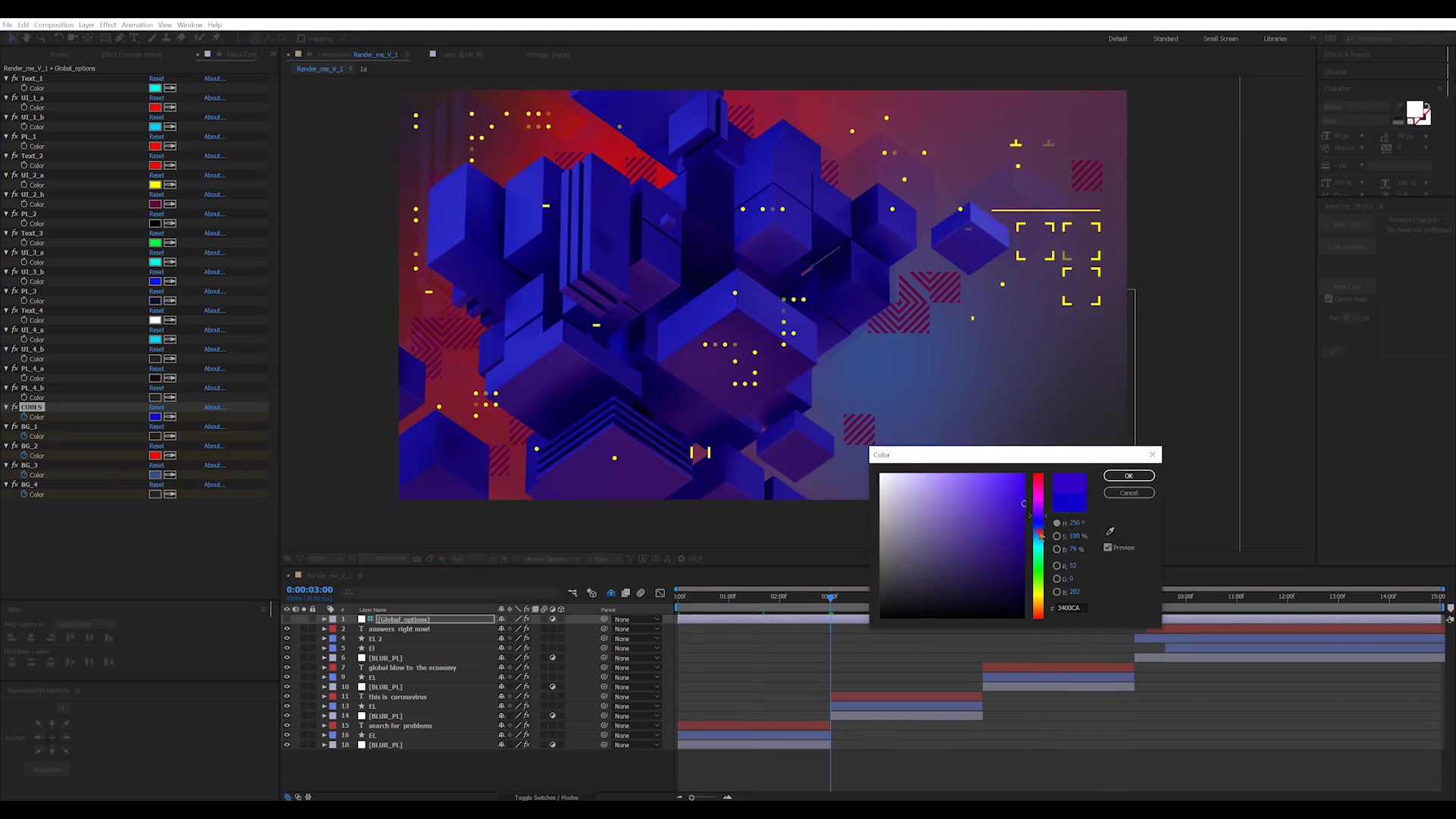Cancel the Color dialog
The image size is (1456, 819).
pyautogui.click(x=1128, y=493)
